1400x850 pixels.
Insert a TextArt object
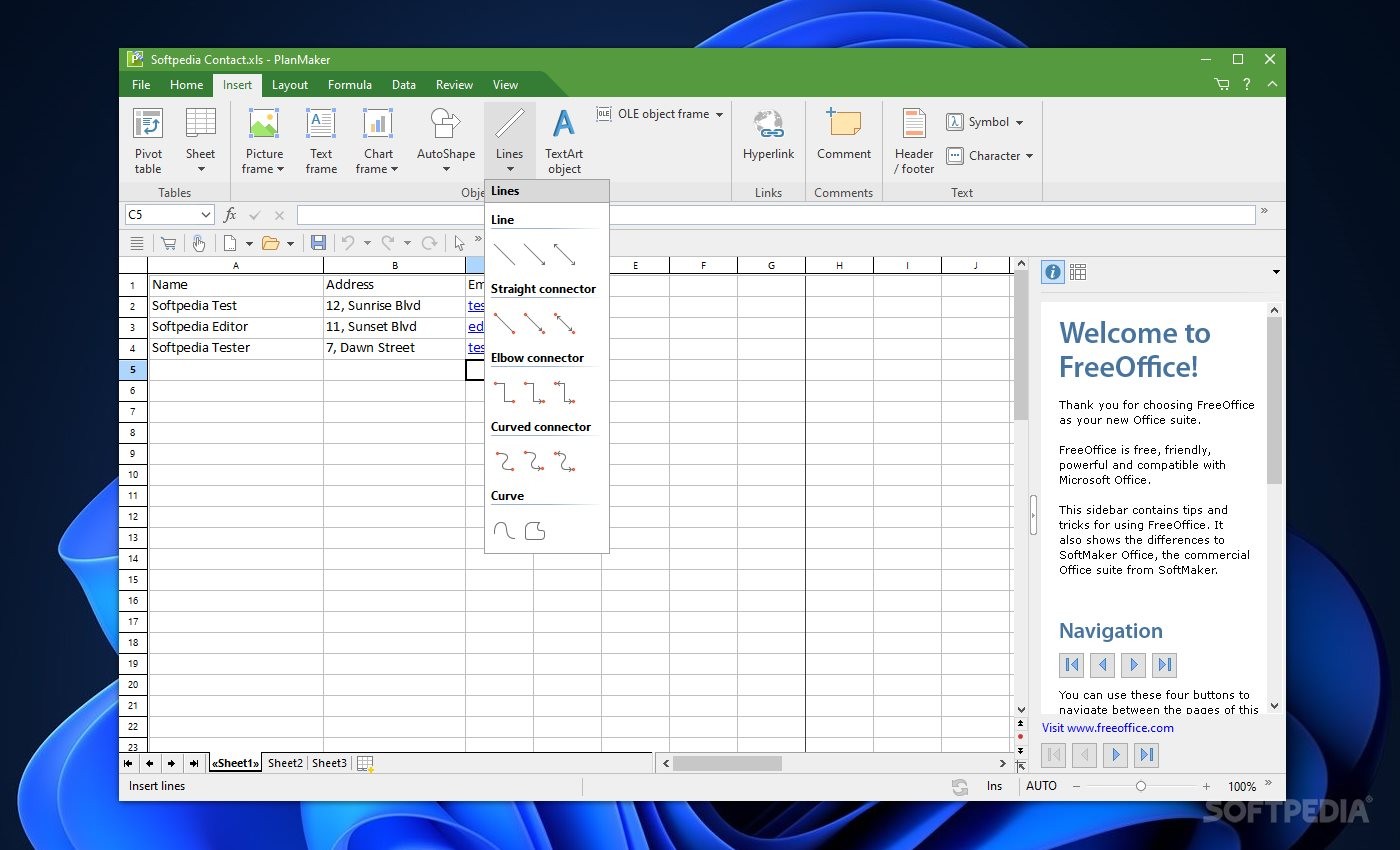click(x=564, y=141)
